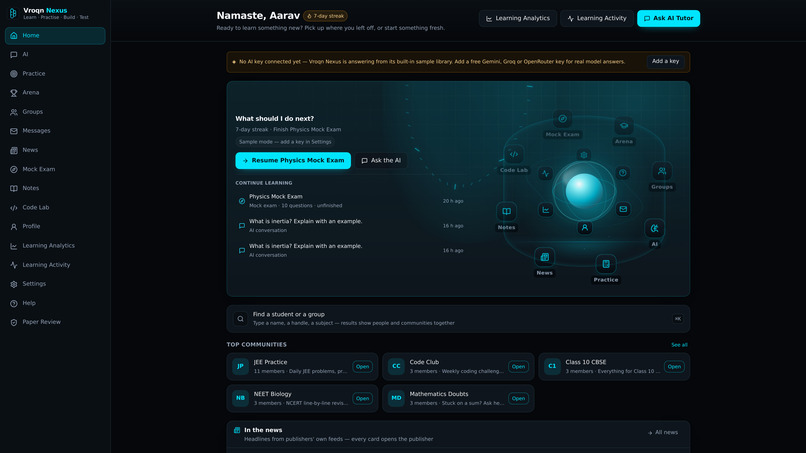
Task: Click the 'In the news' heading
Action: pos(263,430)
